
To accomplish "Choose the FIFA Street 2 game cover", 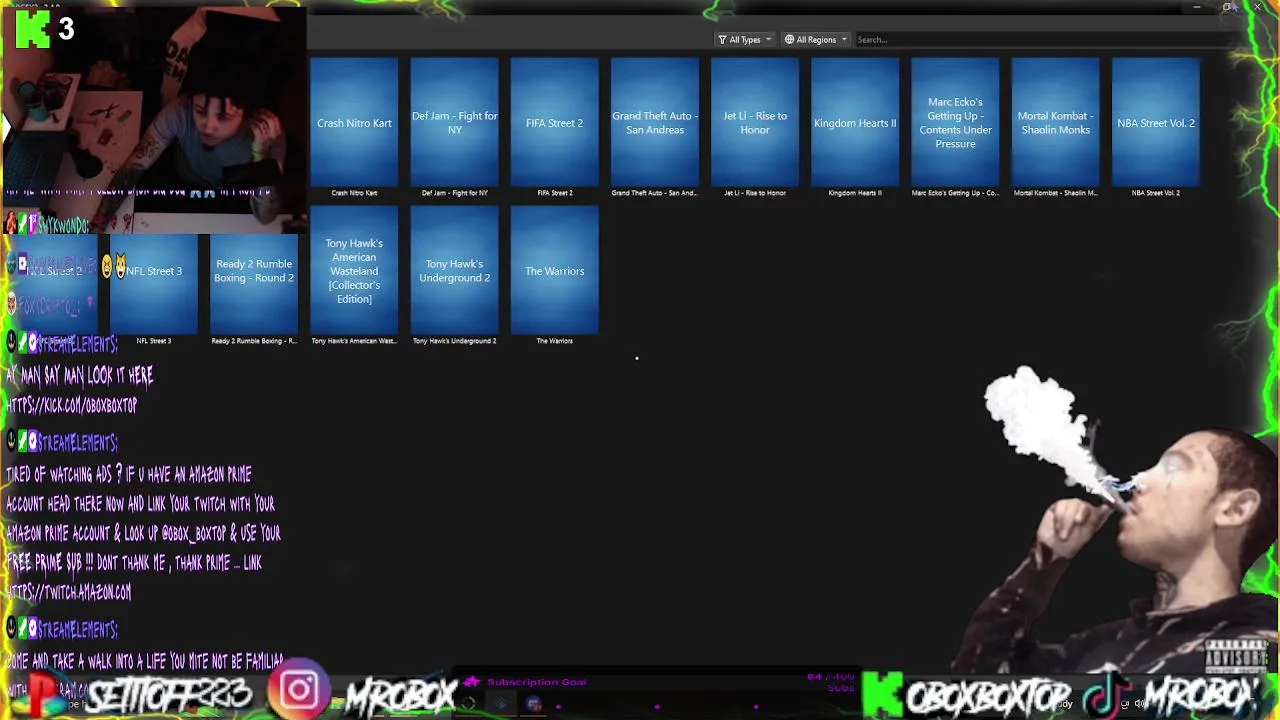I will (555, 122).
